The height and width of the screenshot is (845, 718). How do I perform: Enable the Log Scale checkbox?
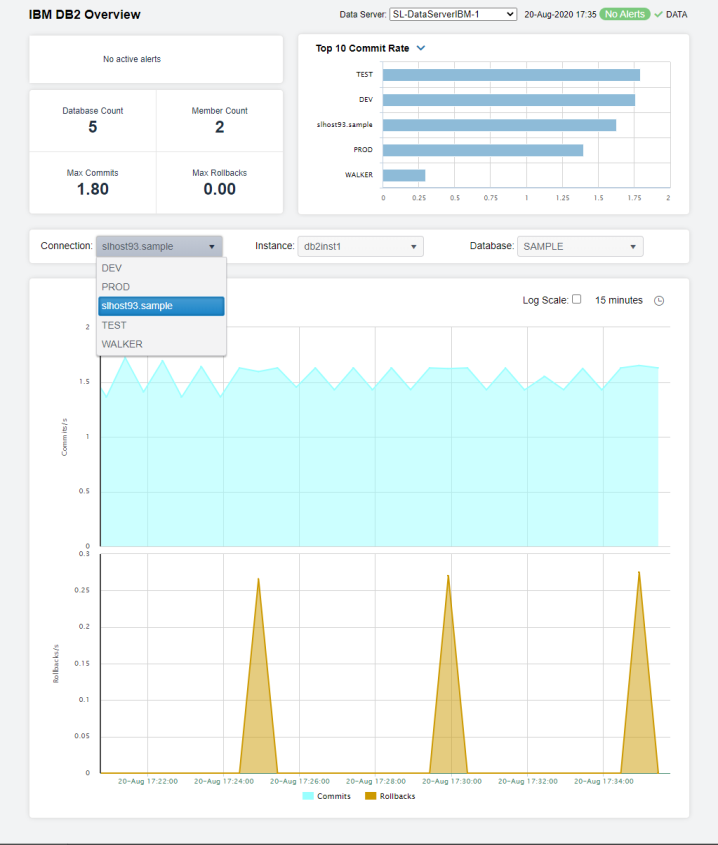(x=577, y=299)
